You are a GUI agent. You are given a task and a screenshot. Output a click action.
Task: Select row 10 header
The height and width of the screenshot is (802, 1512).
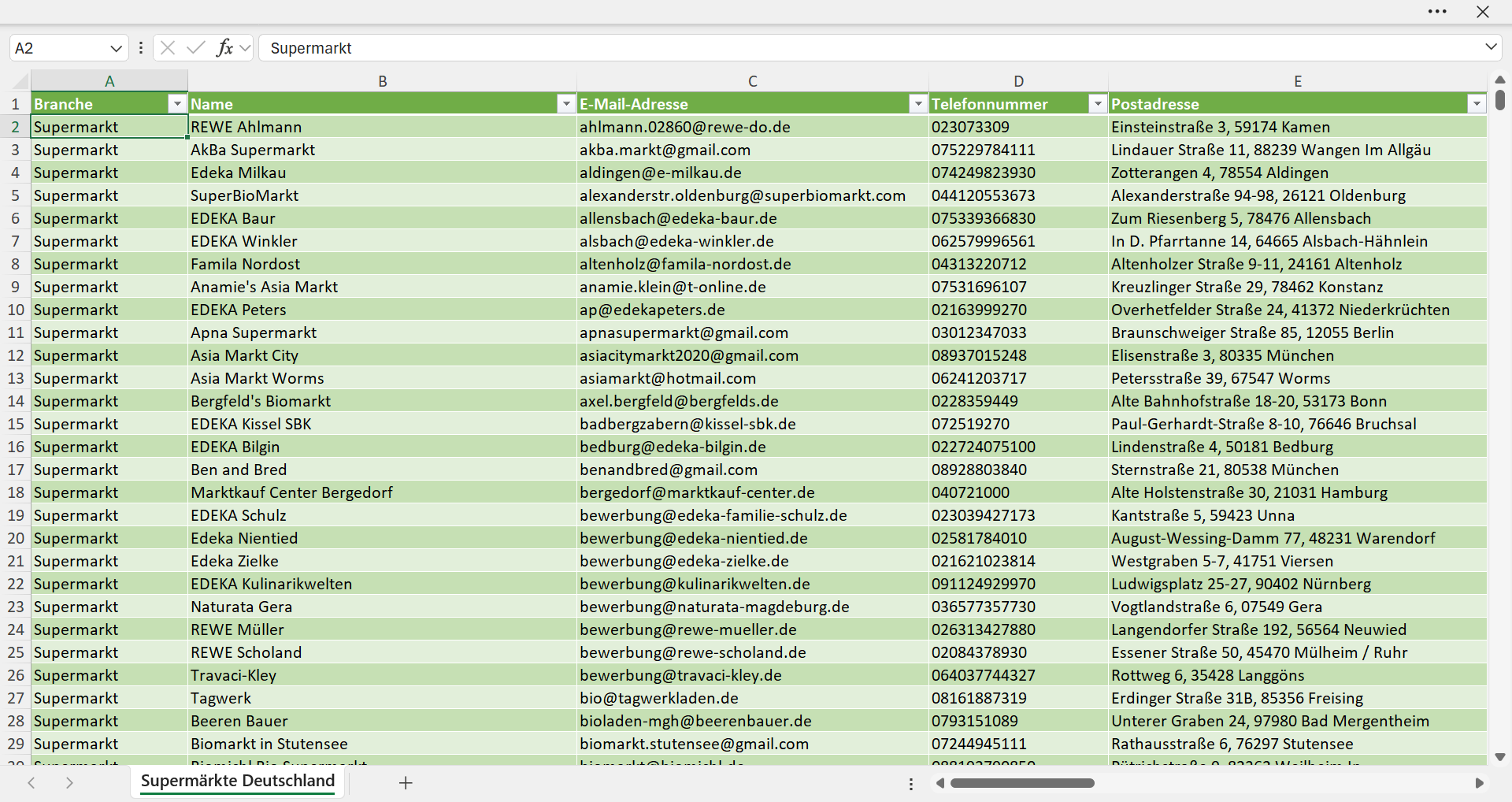click(16, 310)
